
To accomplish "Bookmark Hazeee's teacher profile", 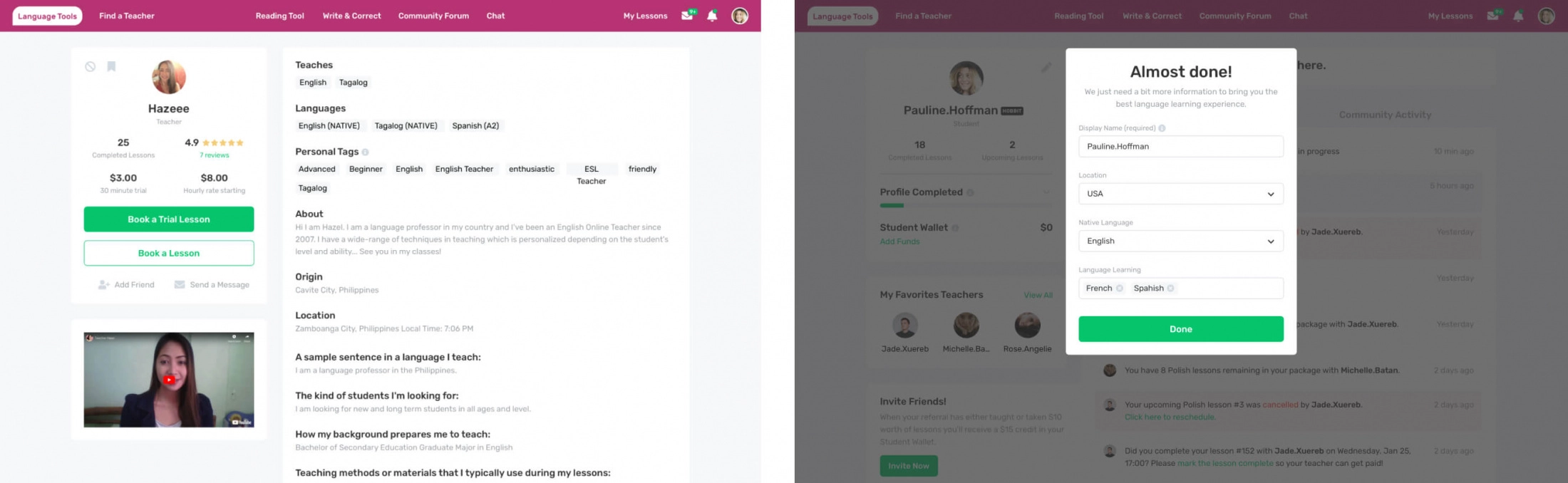I will tap(111, 66).
